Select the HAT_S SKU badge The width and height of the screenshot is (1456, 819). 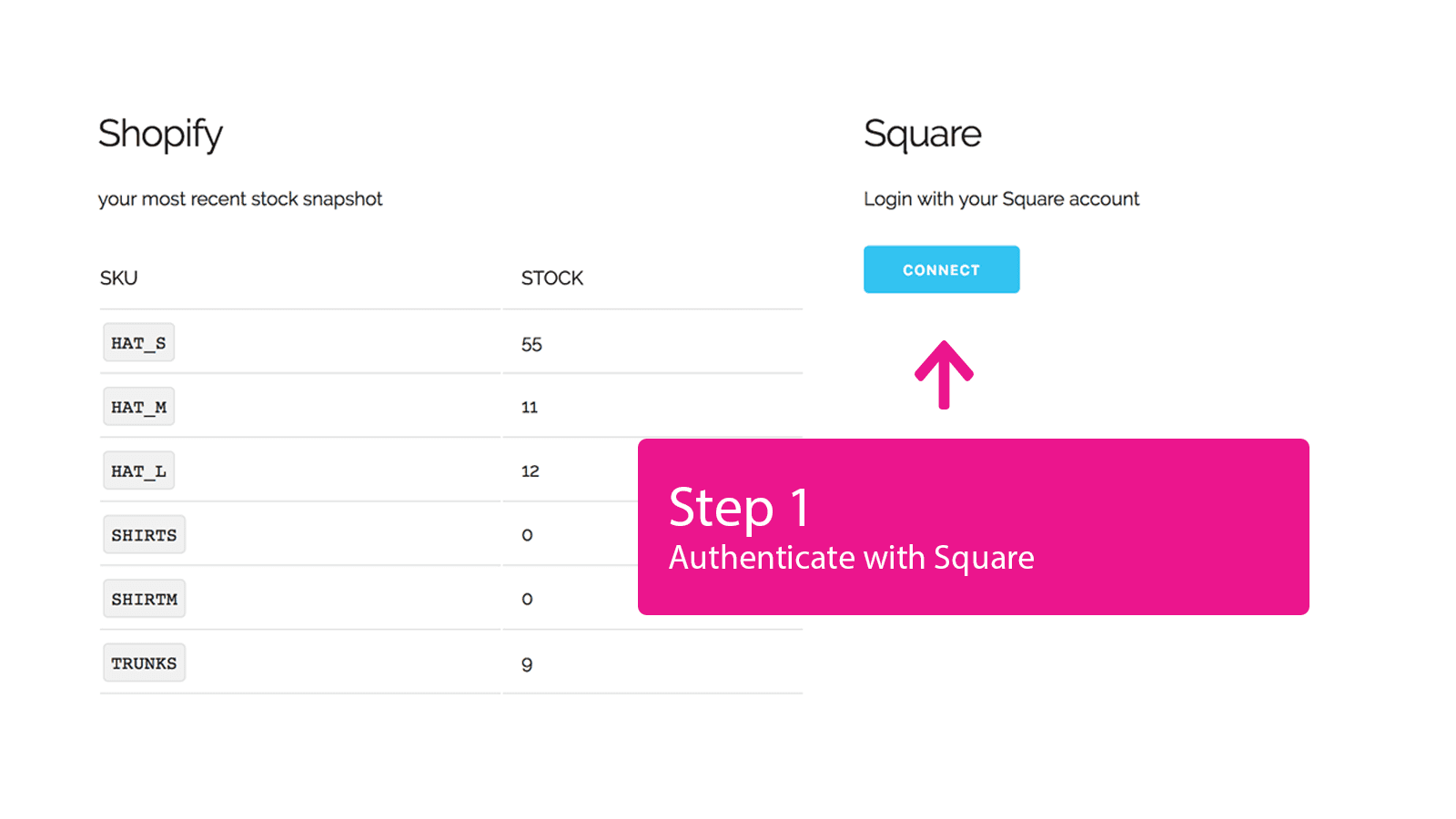(137, 342)
